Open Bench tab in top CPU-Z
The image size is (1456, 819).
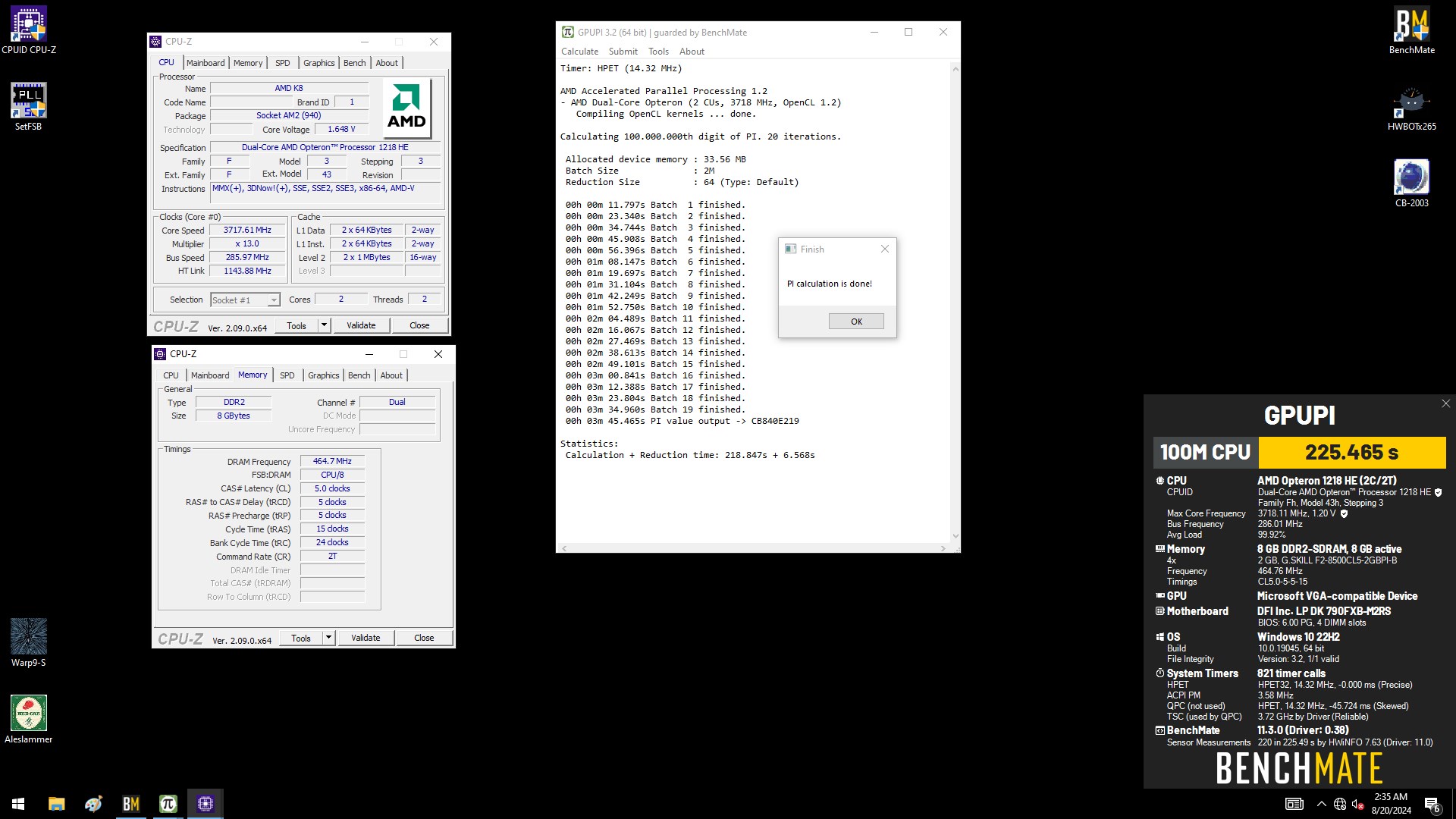click(355, 63)
